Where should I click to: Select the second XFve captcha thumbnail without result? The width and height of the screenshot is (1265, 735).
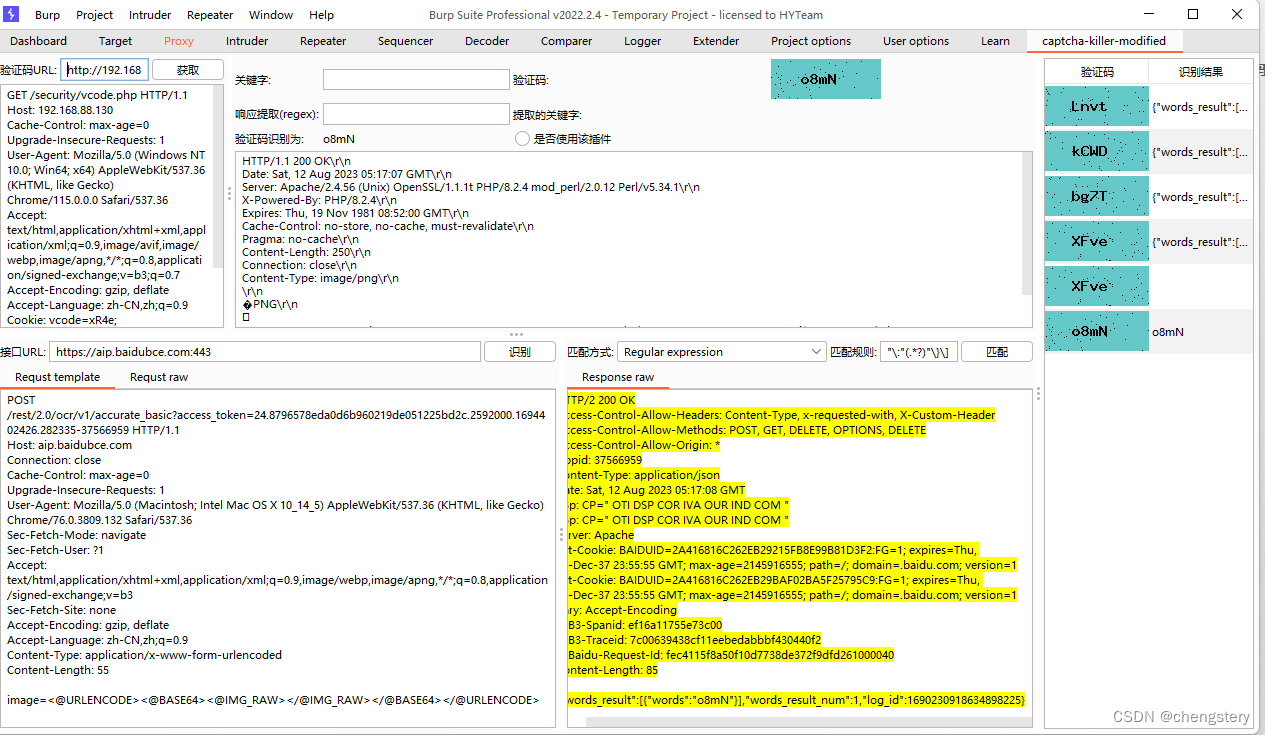coord(1097,285)
